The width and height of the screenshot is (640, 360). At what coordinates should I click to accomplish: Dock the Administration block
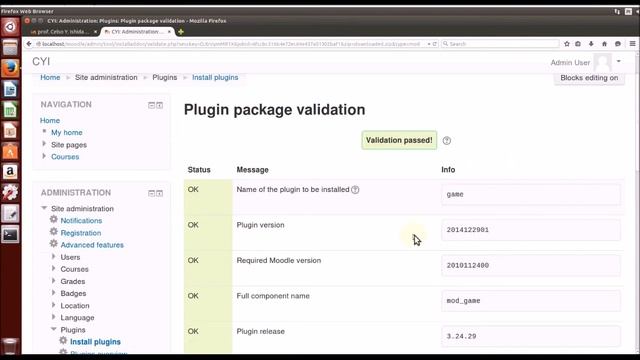(160, 193)
